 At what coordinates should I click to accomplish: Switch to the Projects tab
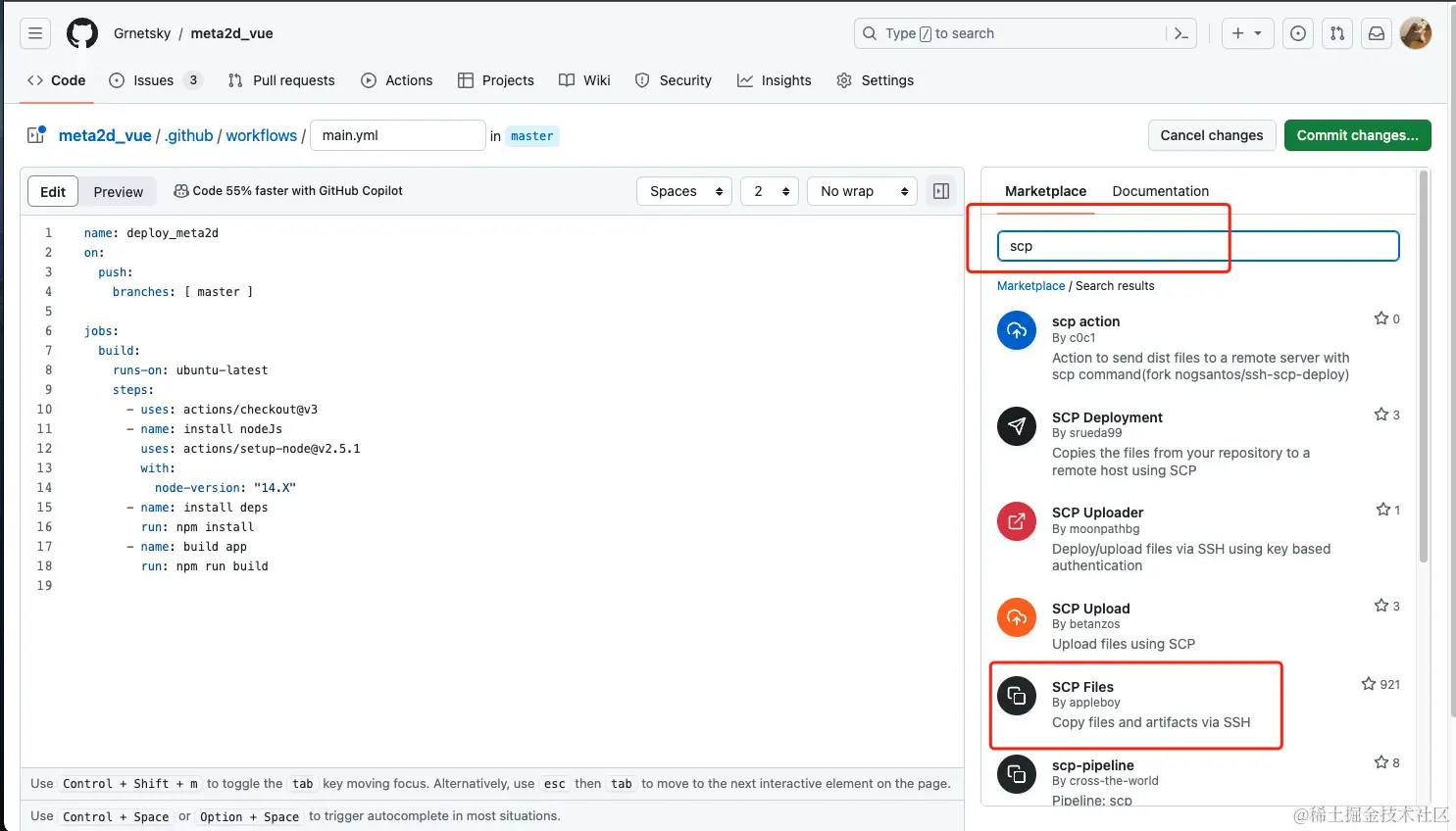[x=496, y=80]
